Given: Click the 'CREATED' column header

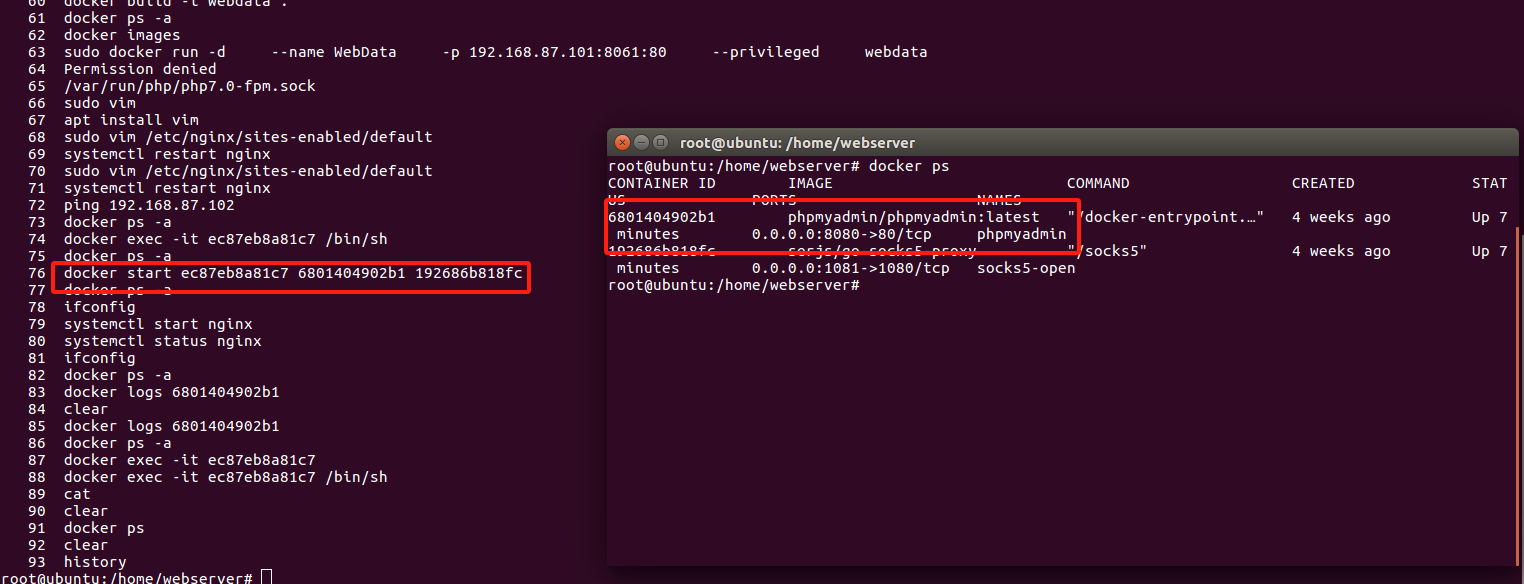Looking at the screenshot, I should 1323,183.
